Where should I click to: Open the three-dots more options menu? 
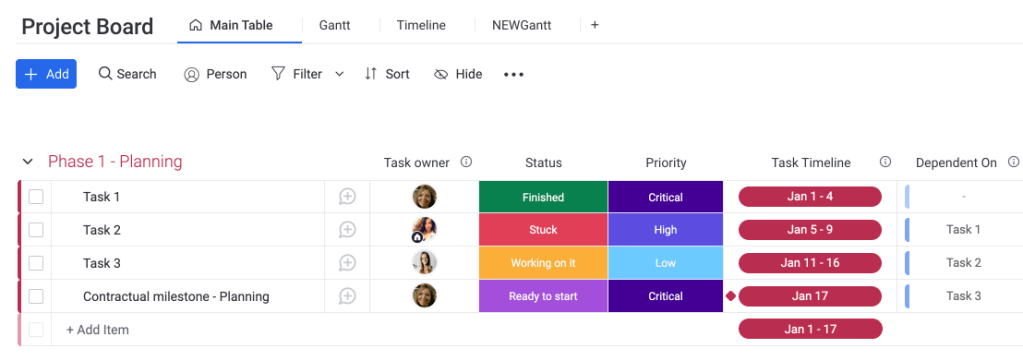tap(513, 74)
